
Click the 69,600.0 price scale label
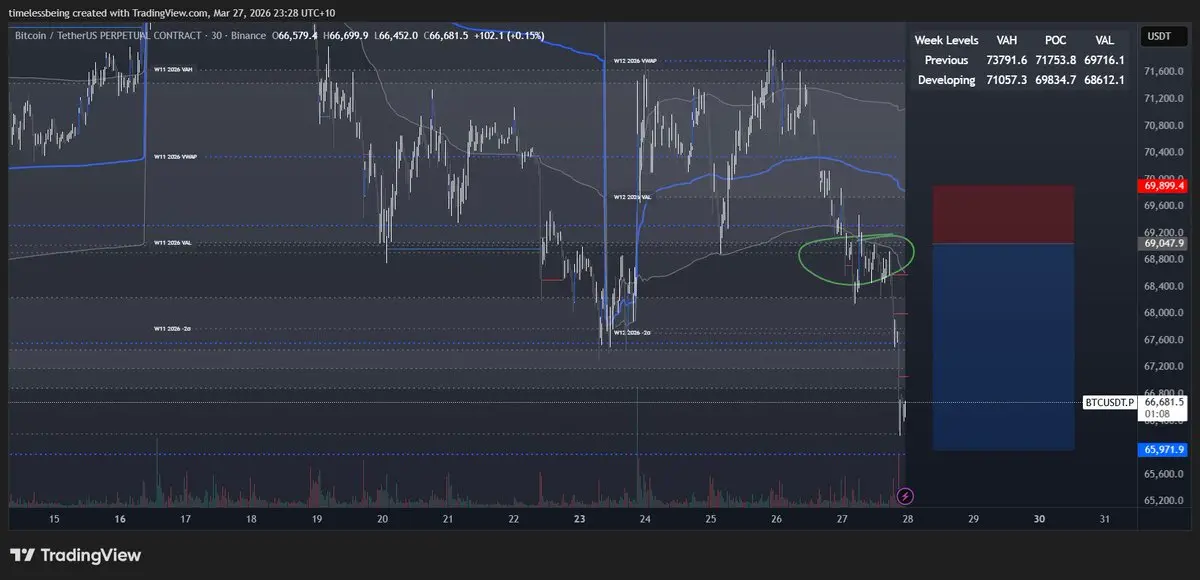click(1165, 205)
